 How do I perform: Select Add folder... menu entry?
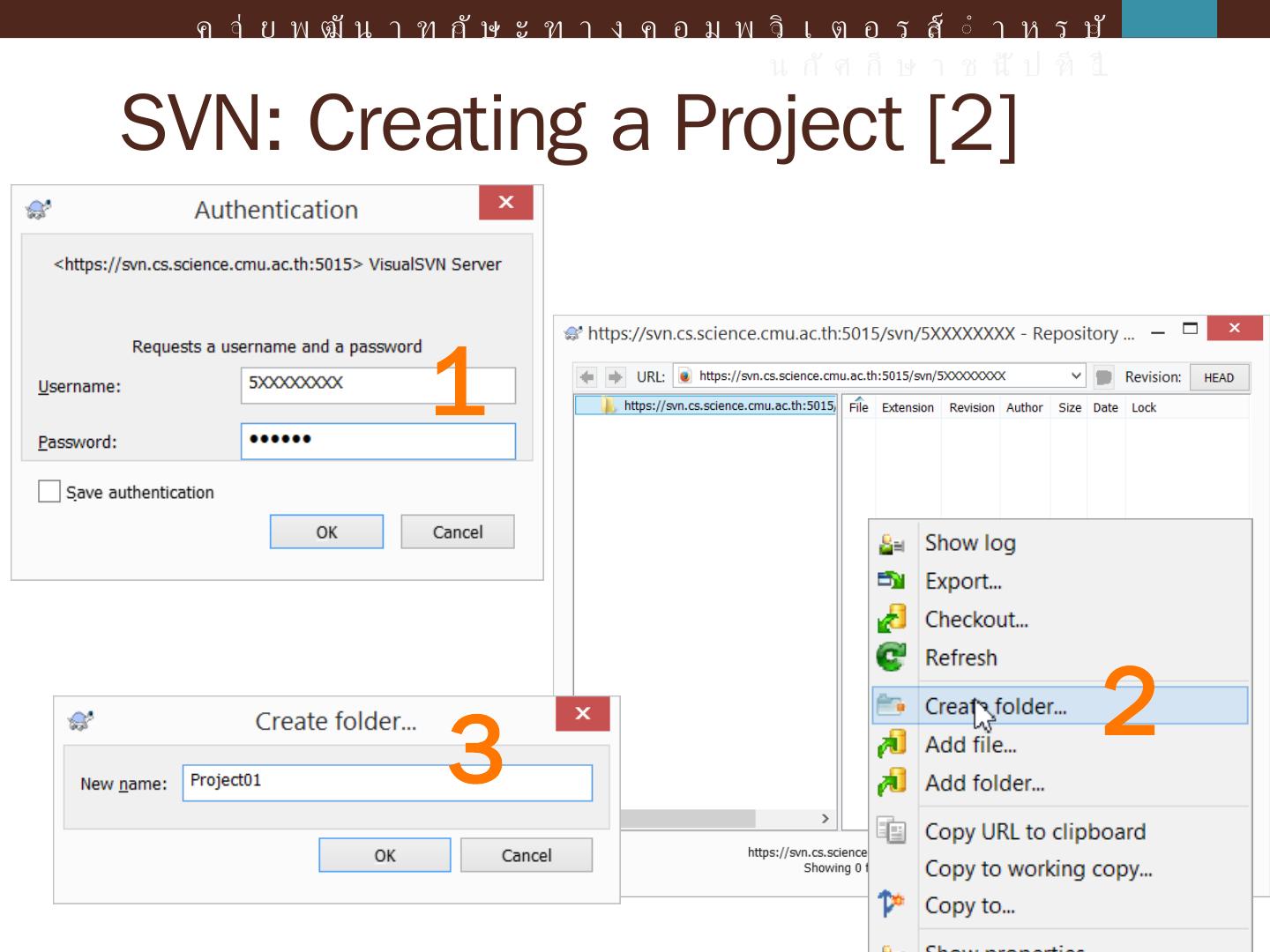984,783
